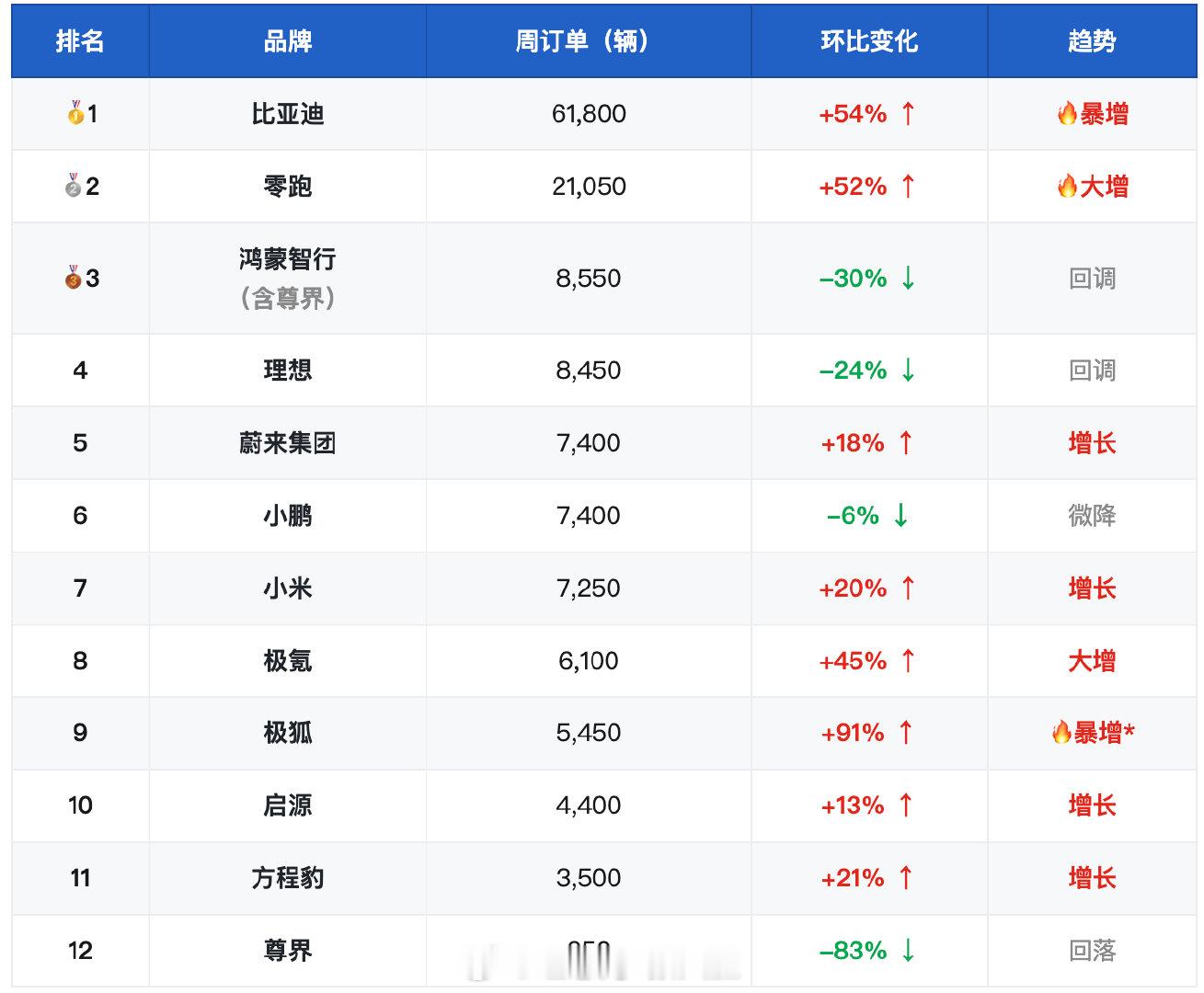Select the brand cell 尊界 in row 12
This screenshot has width=1204, height=993.
coord(288,950)
